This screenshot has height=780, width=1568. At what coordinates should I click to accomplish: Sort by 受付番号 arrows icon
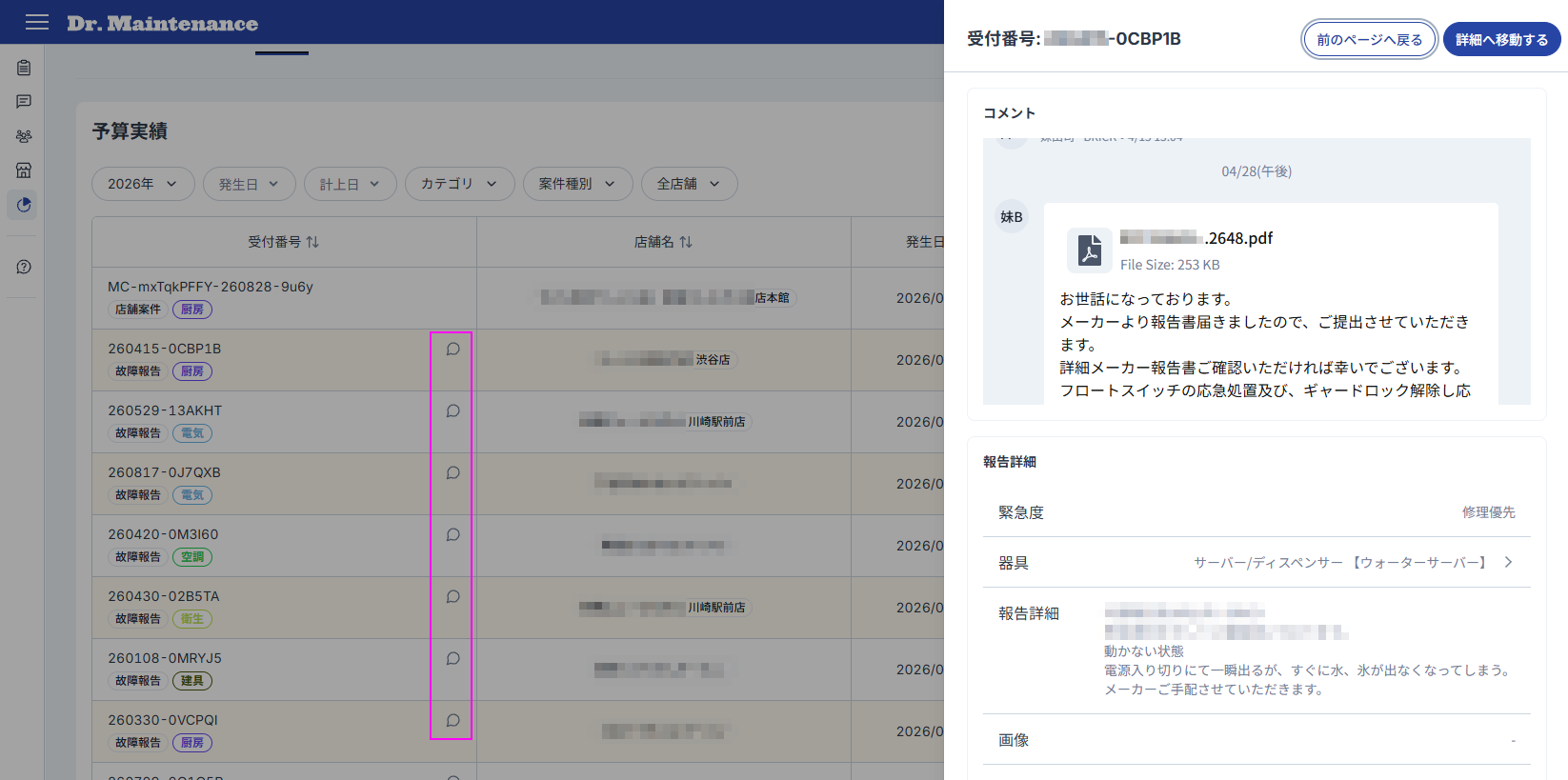point(312,242)
